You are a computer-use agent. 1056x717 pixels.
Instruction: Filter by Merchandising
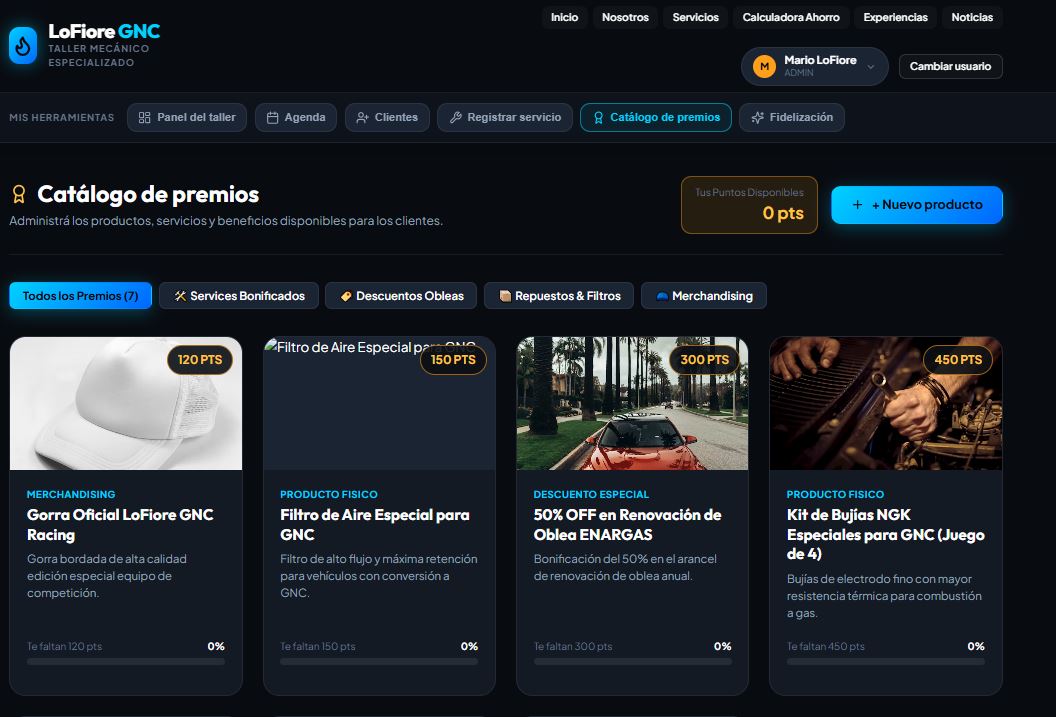coord(704,296)
